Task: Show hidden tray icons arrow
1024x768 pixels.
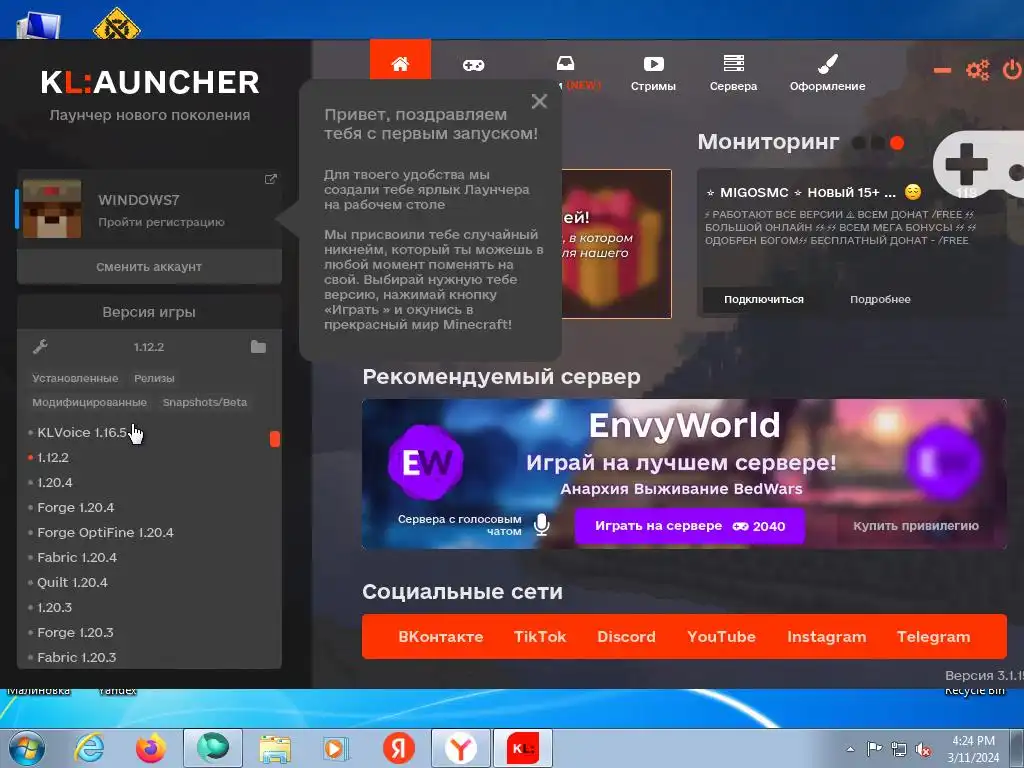Action: pyautogui.click(x=850, y=750)
